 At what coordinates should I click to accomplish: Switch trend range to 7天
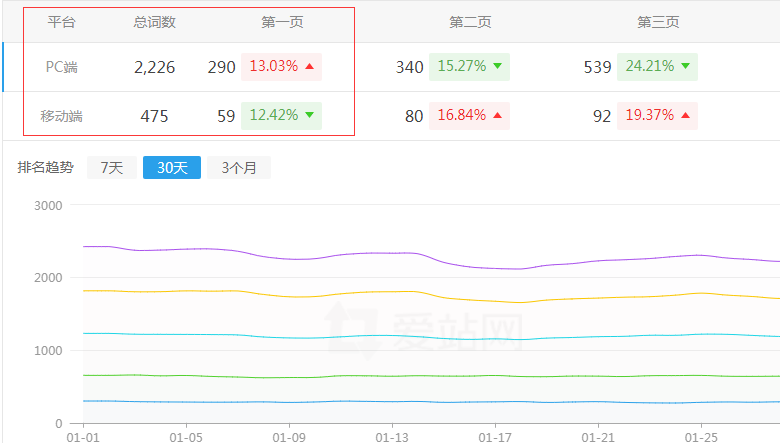(111, 168)
